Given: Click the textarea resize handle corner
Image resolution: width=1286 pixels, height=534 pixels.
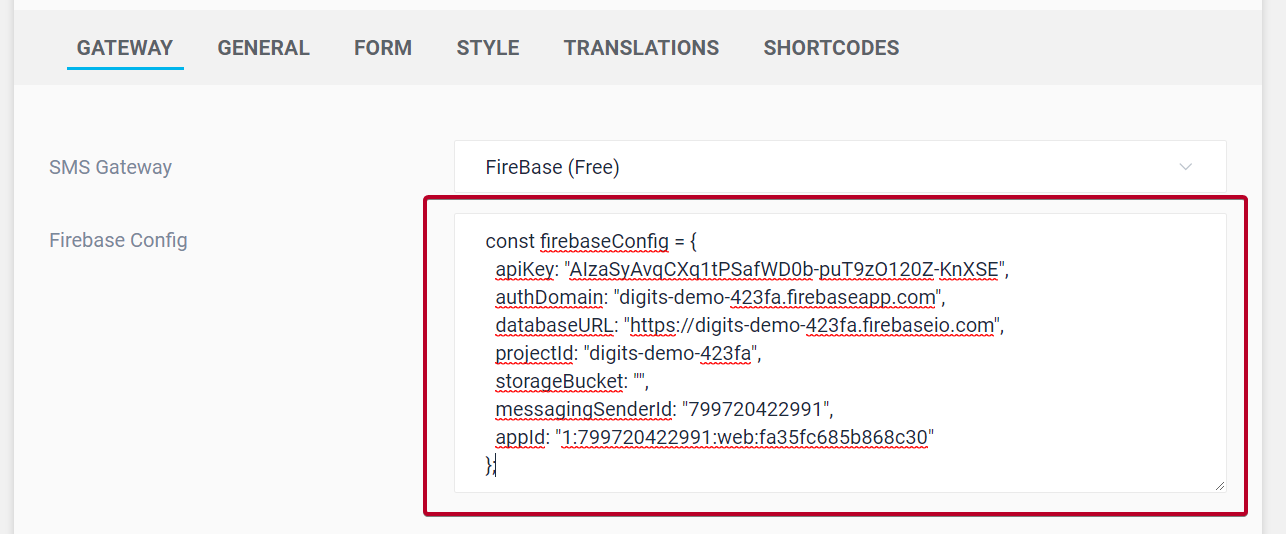Looking at the screenshot, I should (1219, 485).
